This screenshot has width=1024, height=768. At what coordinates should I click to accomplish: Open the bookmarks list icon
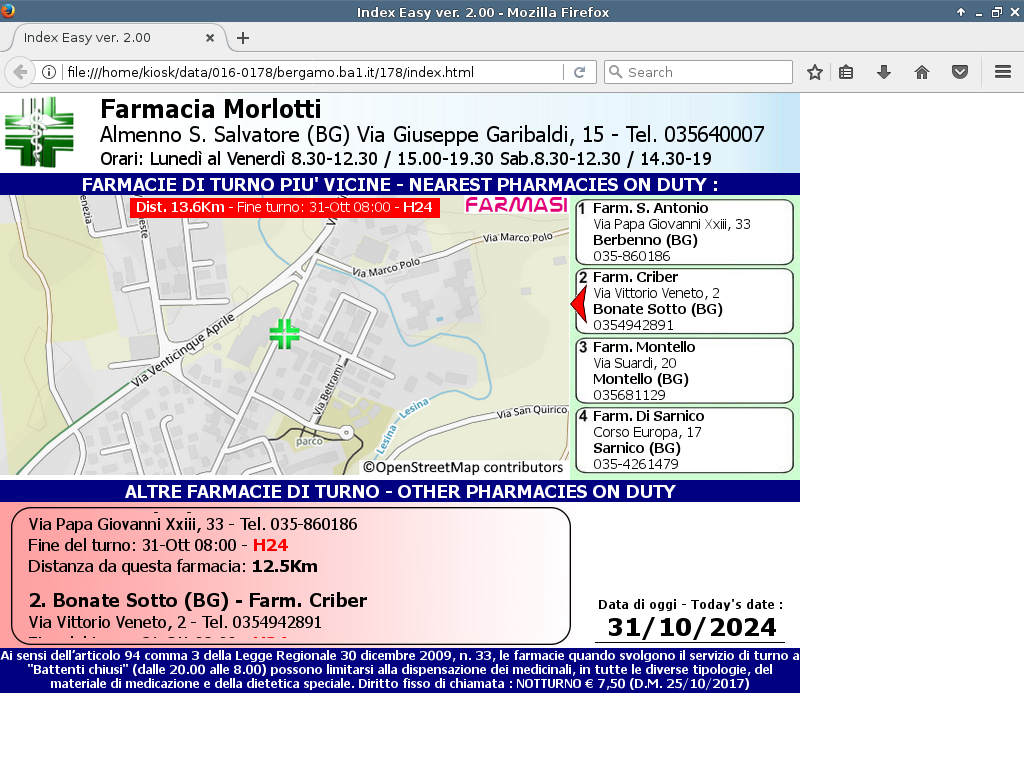pyautogui.click(x=846, y=72)
